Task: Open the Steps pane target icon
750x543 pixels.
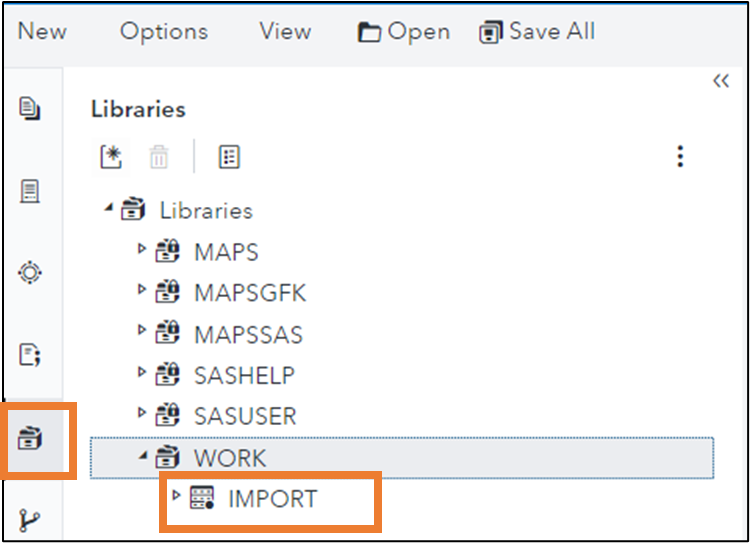Action: [30, 272]
